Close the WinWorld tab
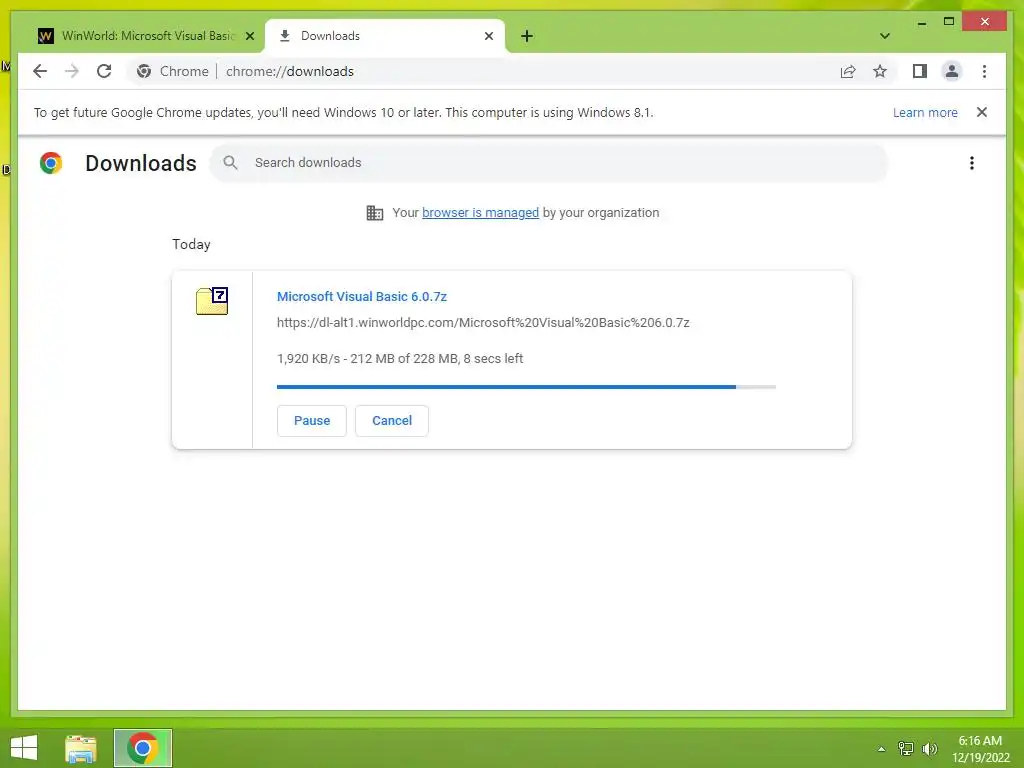Screen dimensions: 1024x768 click(249, 36)
